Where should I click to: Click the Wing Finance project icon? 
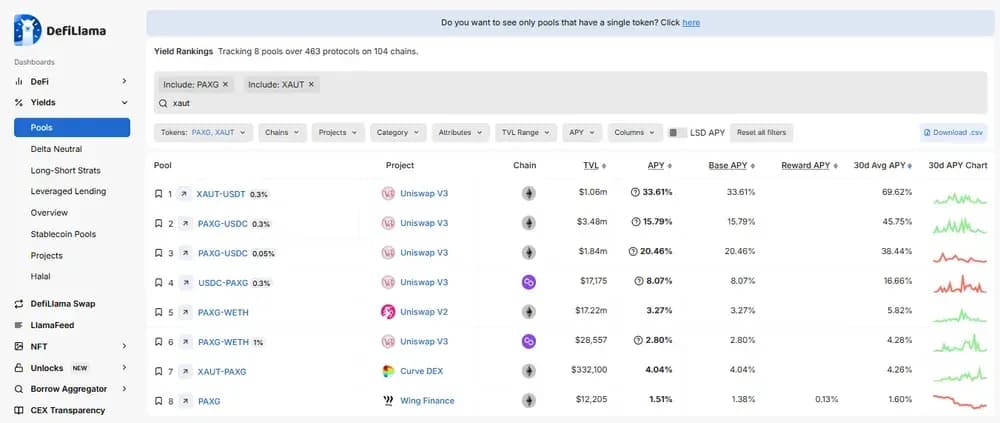pos(388,401)
